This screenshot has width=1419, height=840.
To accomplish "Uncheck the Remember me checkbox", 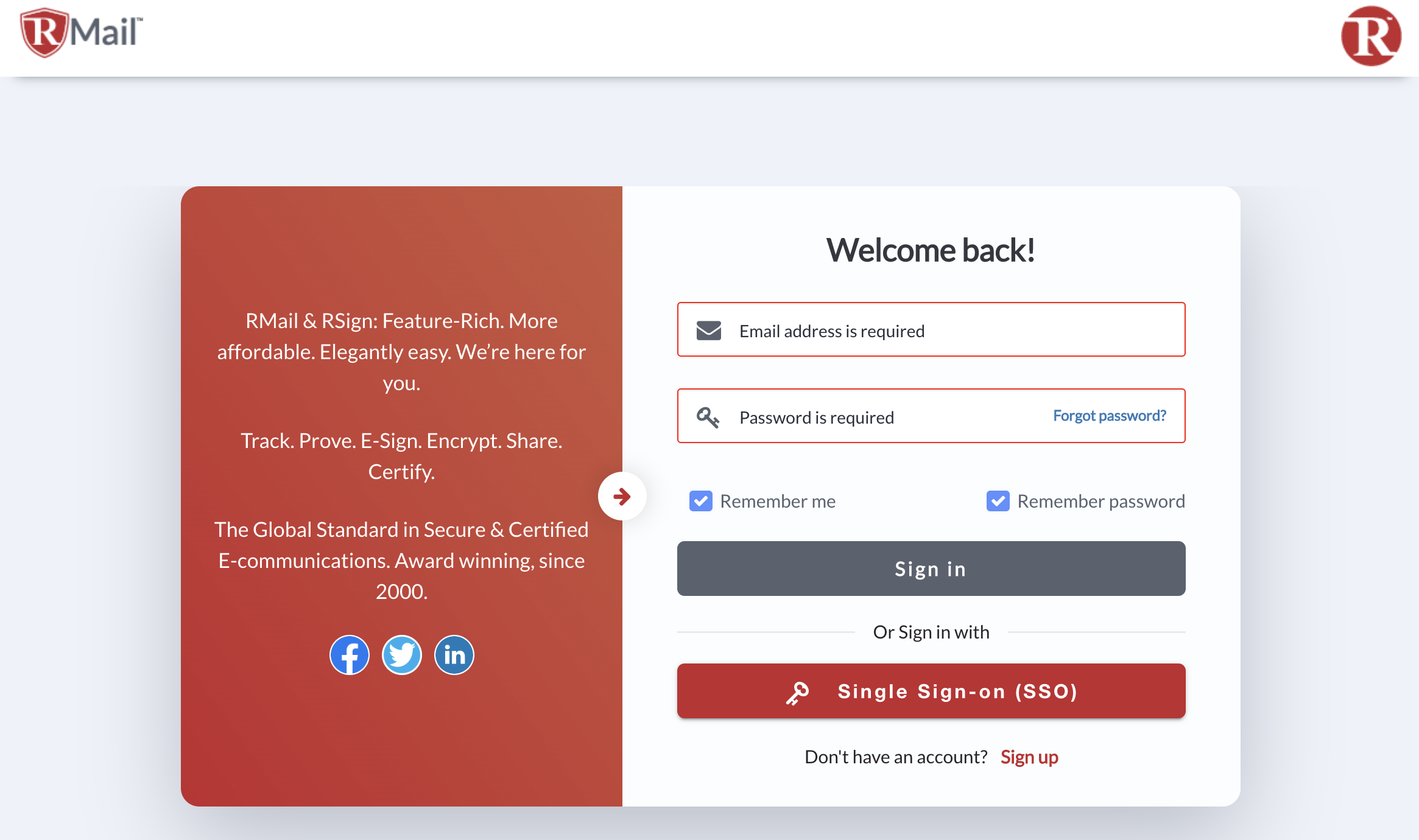I will coord(701,501).
